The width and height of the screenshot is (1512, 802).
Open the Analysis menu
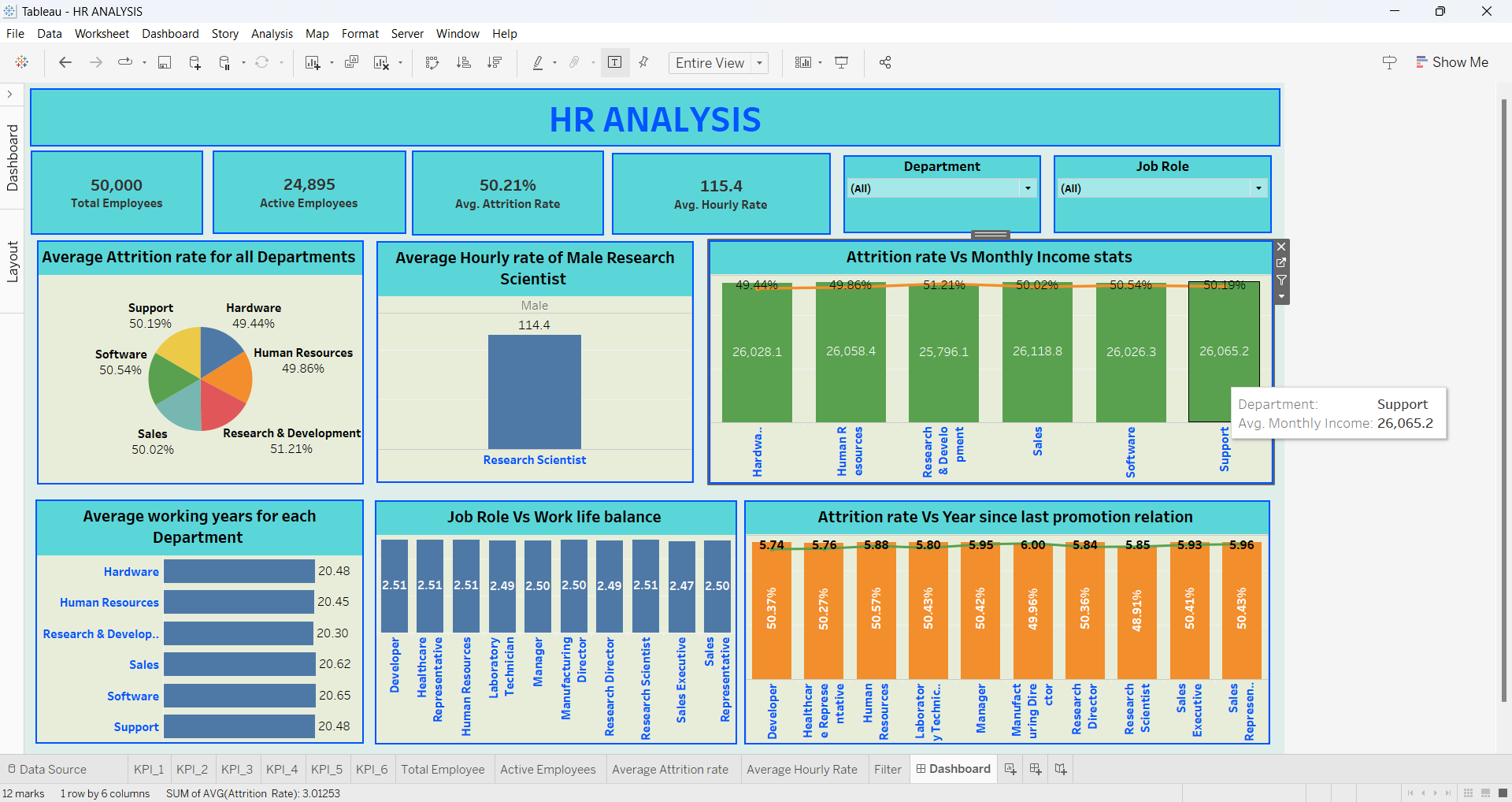click(272, 34)
